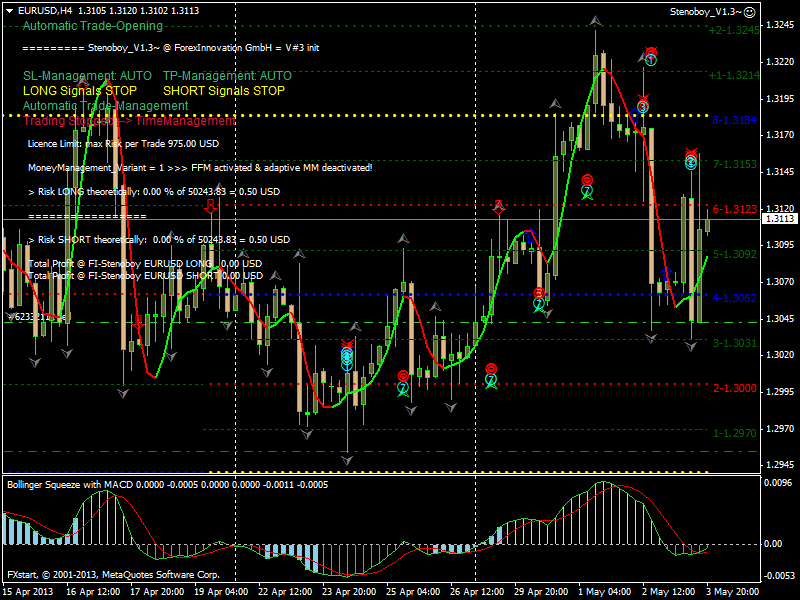The width and height of the screenshot is (800, 600).
Task: Click the red Trading Strategie TimeManagement text
Action: (x=129, y=120)
